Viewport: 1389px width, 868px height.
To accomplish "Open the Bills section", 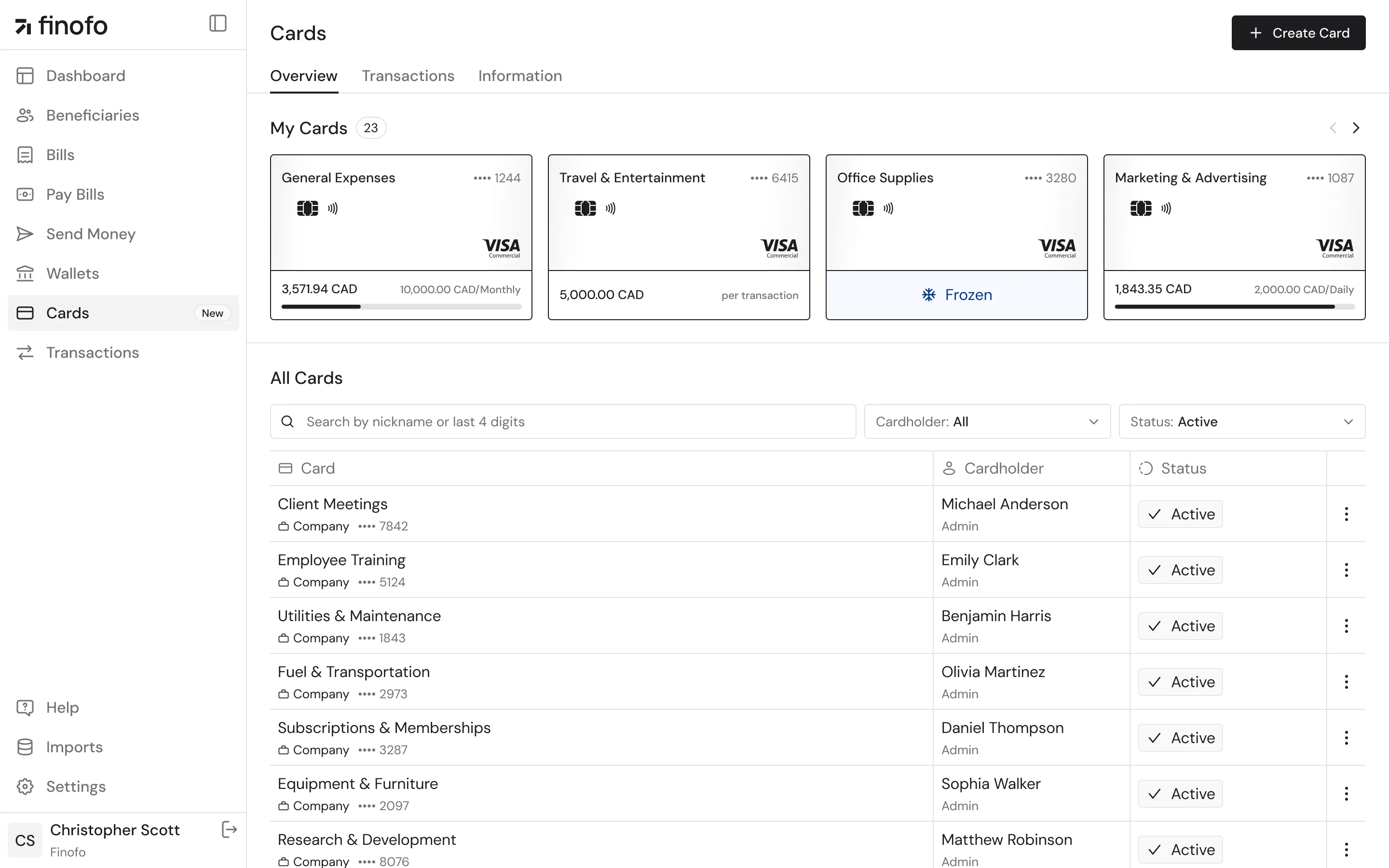I will [x=60, y=154].
